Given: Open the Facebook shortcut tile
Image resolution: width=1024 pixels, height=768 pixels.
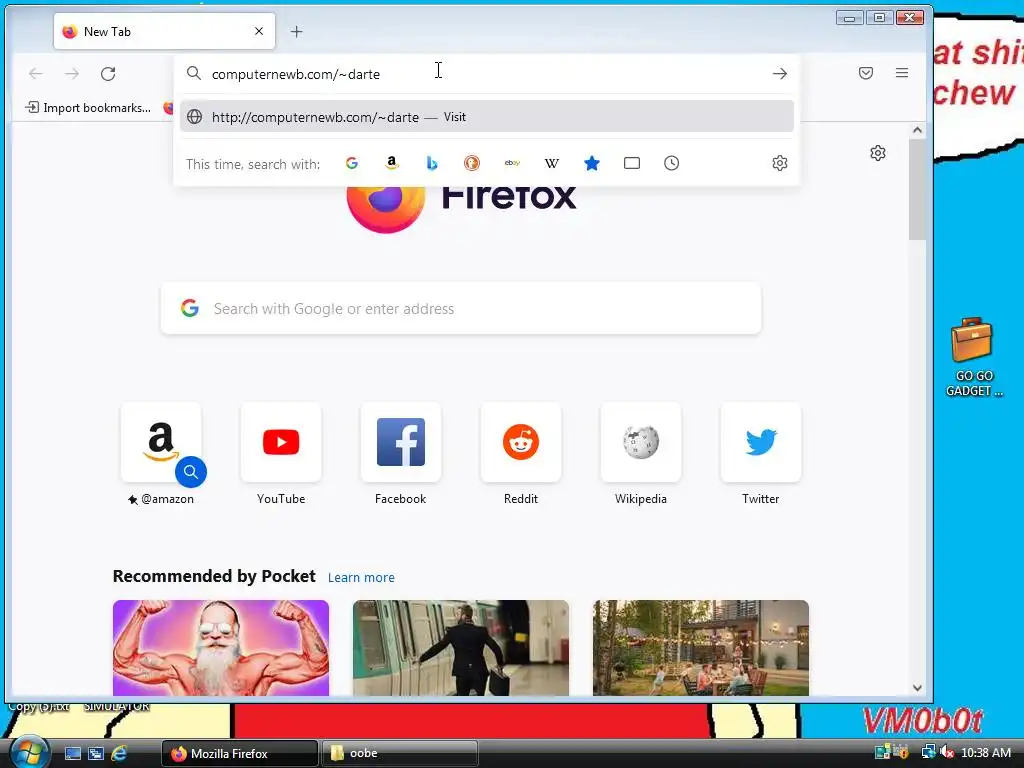Looking at the screenshot, I should click(x=400, y=442).
